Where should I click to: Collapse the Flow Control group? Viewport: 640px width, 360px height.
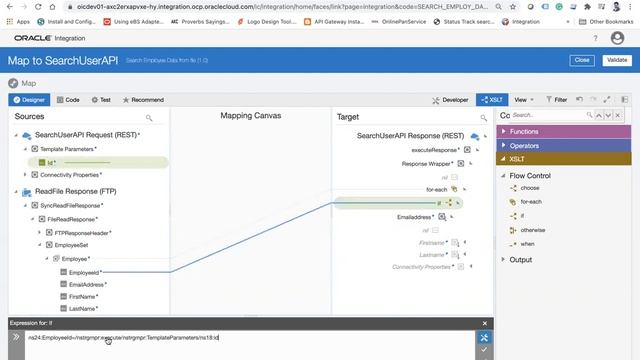(x=503, y=176)
